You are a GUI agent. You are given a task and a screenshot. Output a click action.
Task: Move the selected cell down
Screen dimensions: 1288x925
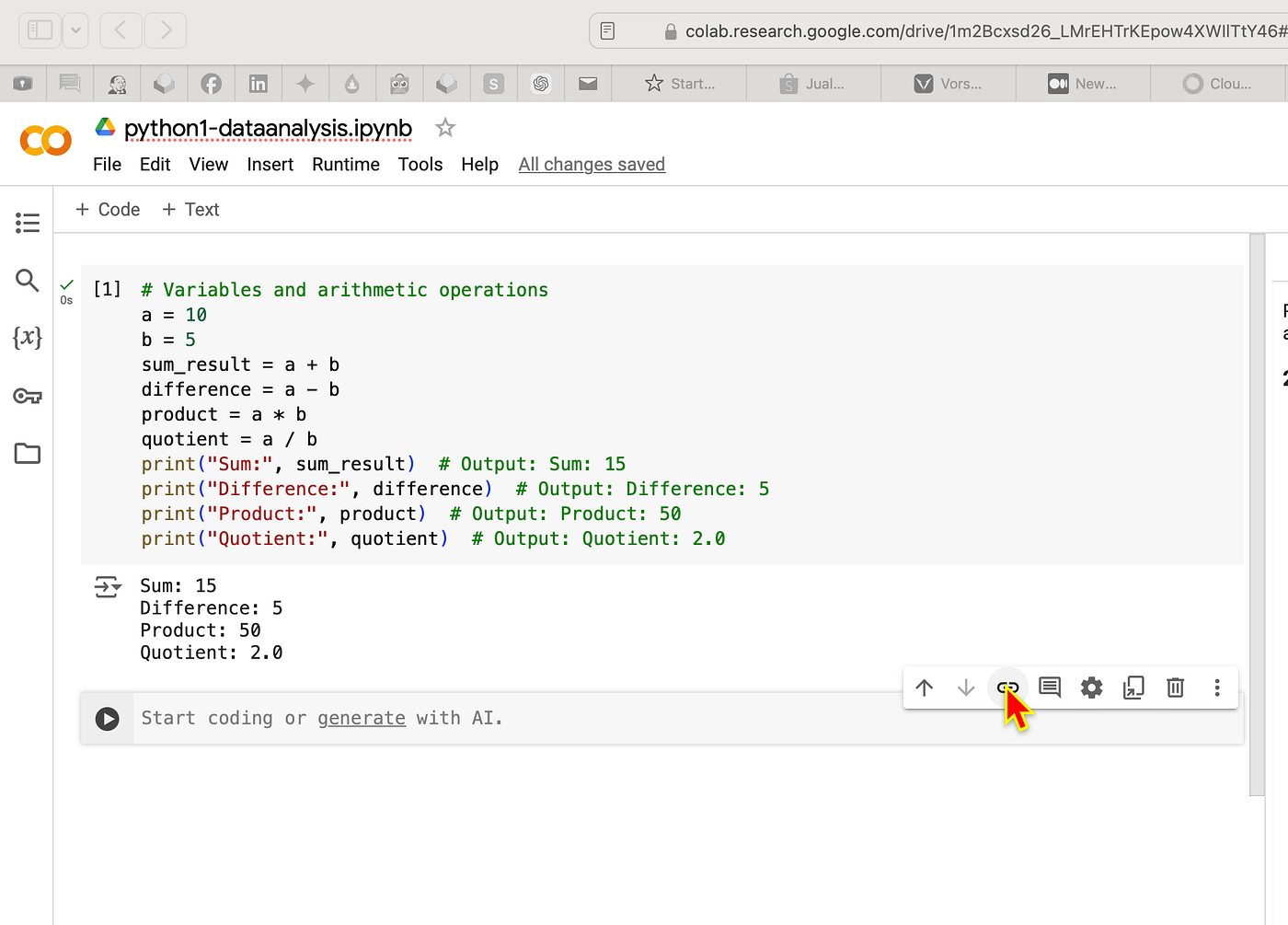(965, 687)
